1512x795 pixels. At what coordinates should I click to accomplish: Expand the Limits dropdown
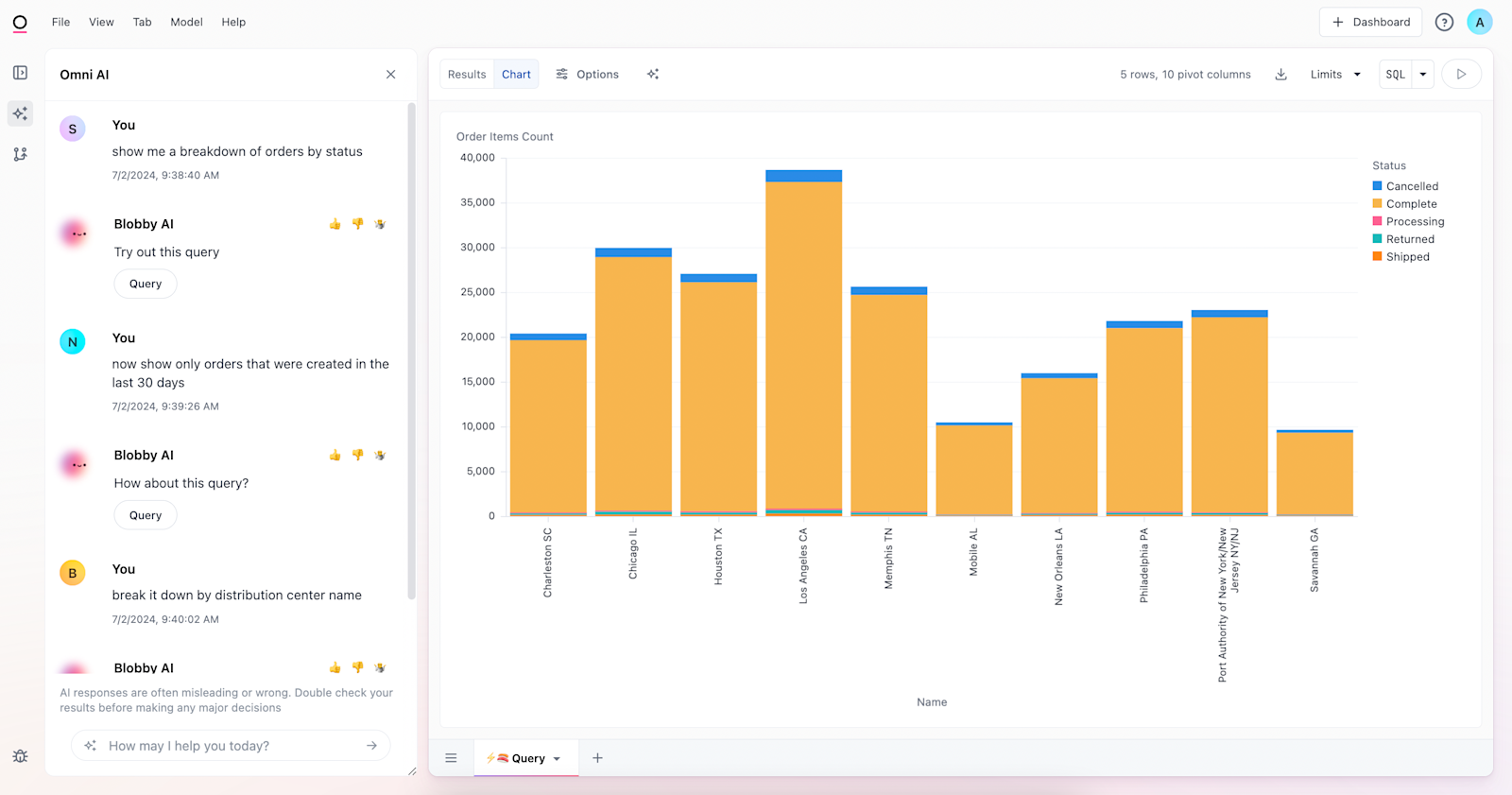pyautogui.click(x=1335, y=75)
